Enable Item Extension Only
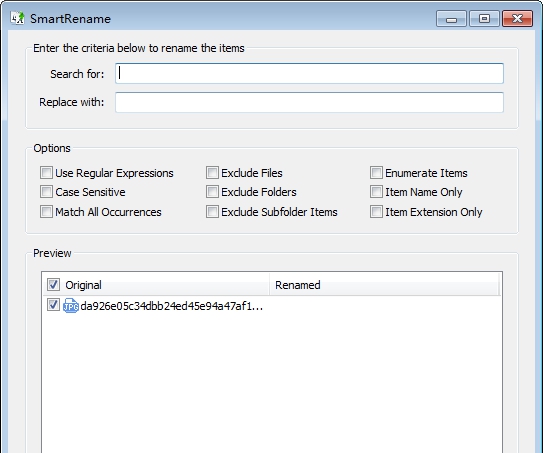This screenshot has width=543, height=453. 376,212
